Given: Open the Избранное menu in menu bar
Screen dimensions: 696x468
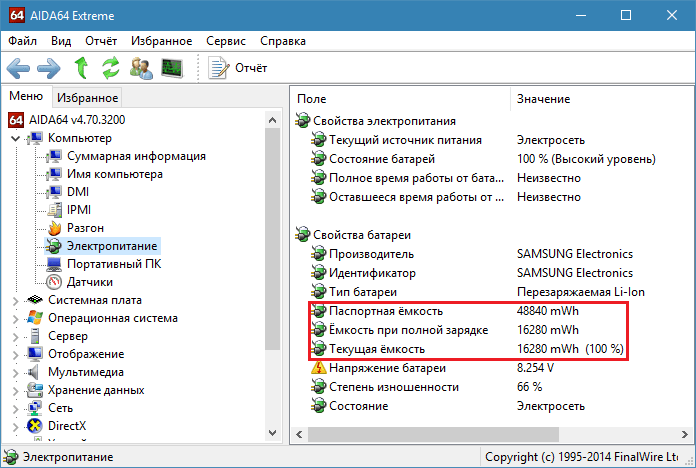Looking at the screenshot, I should [162, 41].
